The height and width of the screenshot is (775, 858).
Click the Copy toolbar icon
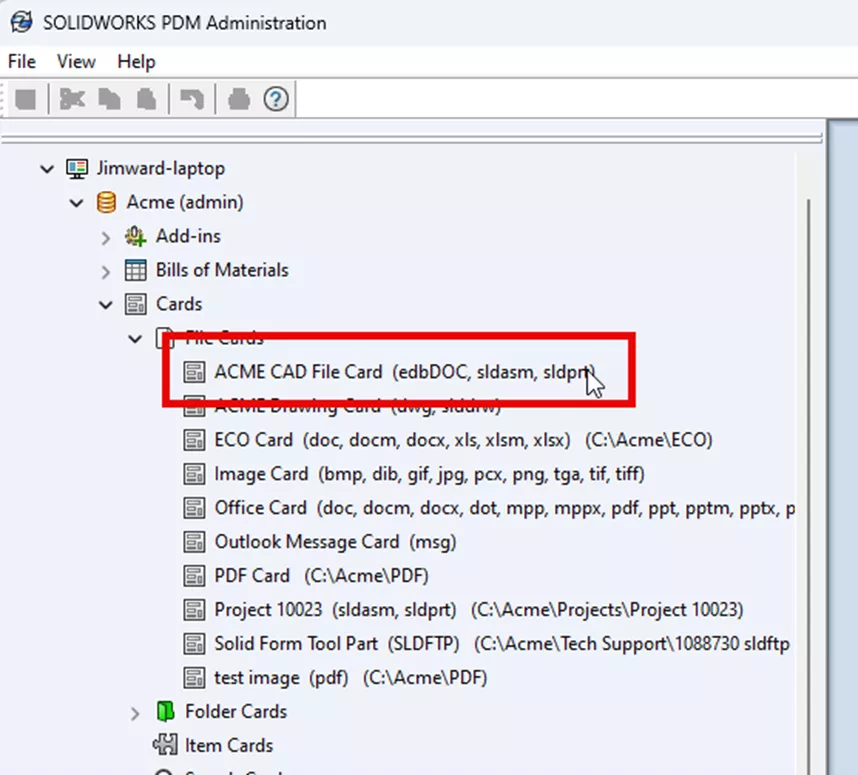coord(106,98)
